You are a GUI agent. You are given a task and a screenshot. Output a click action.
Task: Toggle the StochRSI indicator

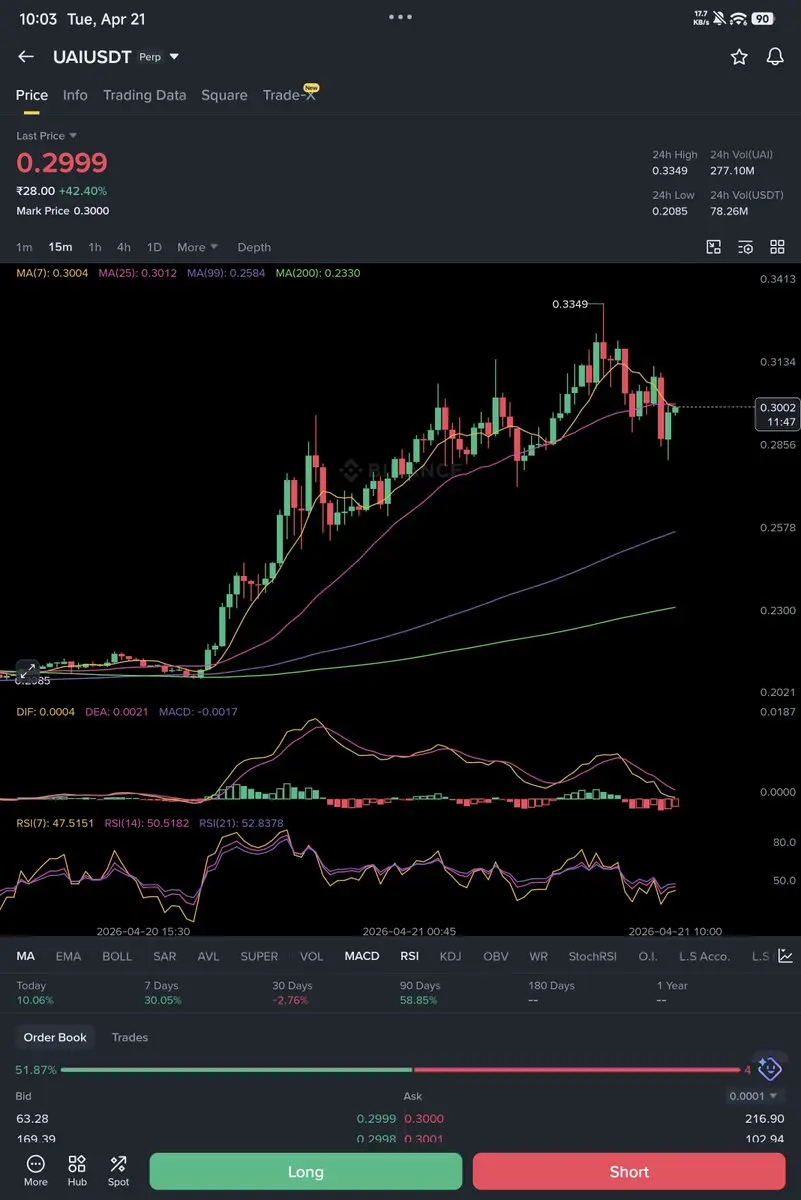pyautogui.click(x=594, y=956)
